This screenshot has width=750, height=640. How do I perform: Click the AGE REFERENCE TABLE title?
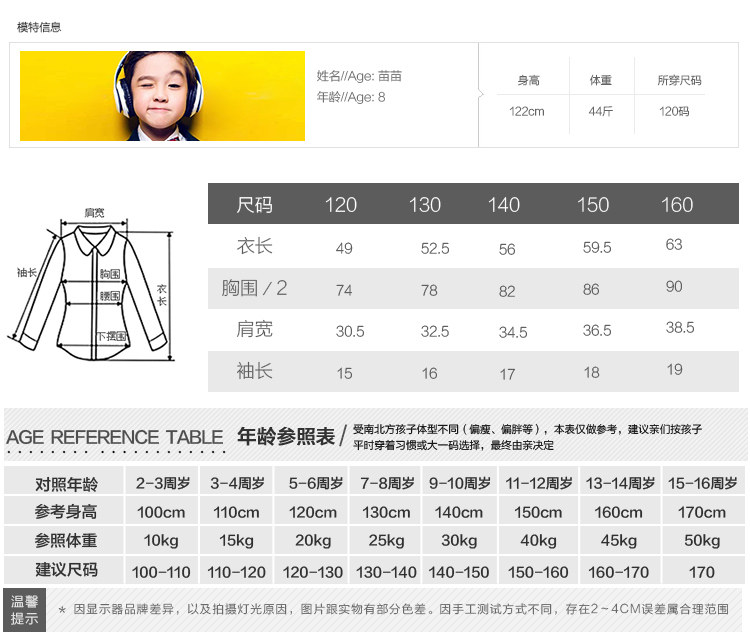(115, 437)
